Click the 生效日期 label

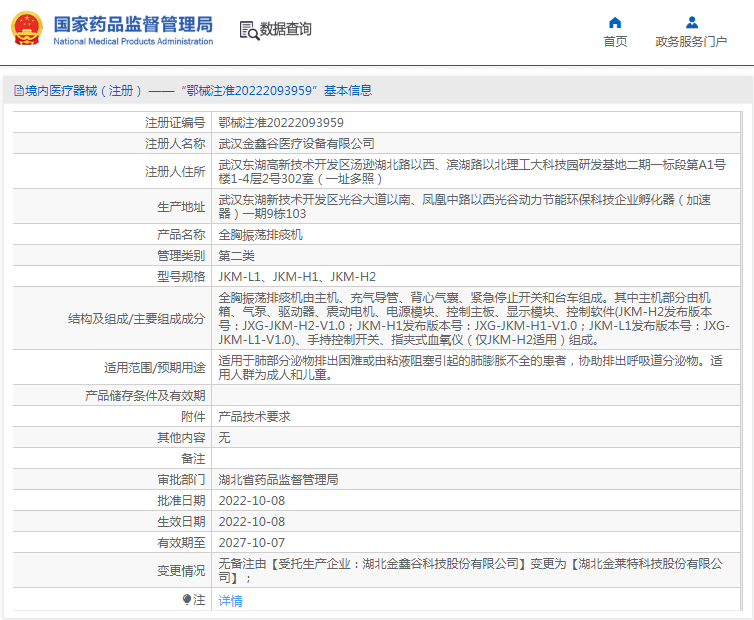[x=181, y=521]
